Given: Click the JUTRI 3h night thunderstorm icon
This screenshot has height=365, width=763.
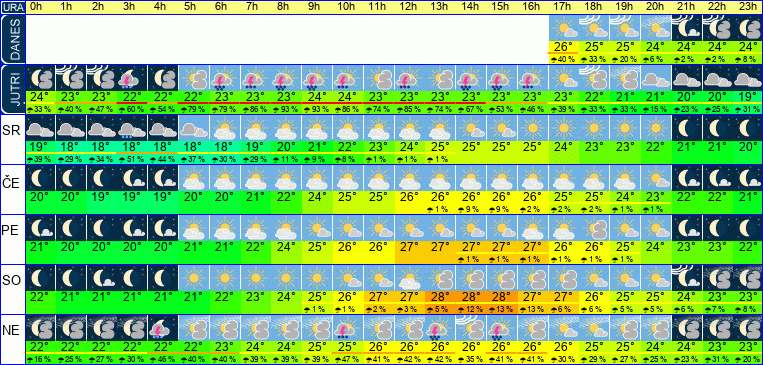Looking at the screenshot, I should tap(133, 78).
